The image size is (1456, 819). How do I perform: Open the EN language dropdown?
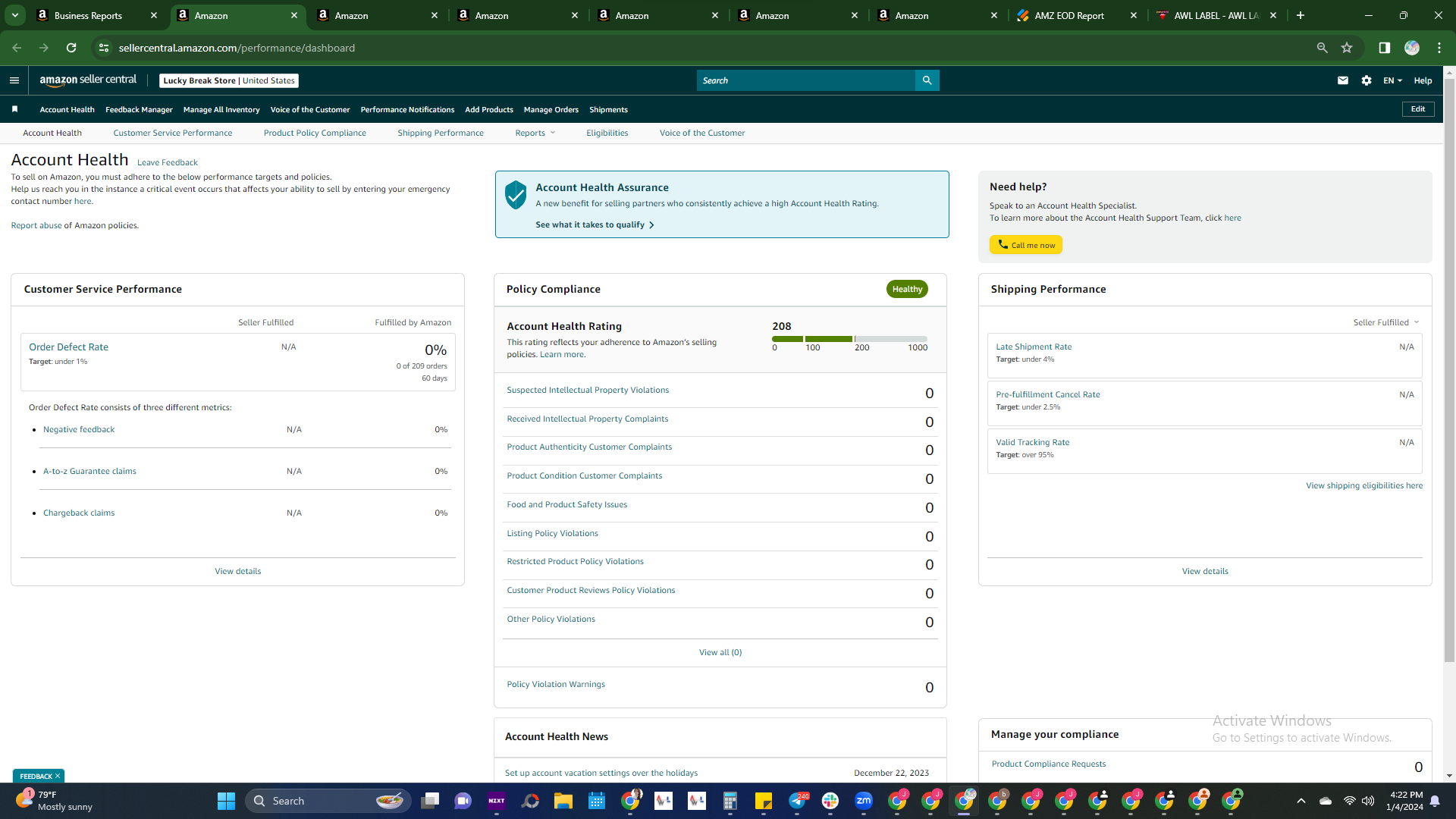1392,80
